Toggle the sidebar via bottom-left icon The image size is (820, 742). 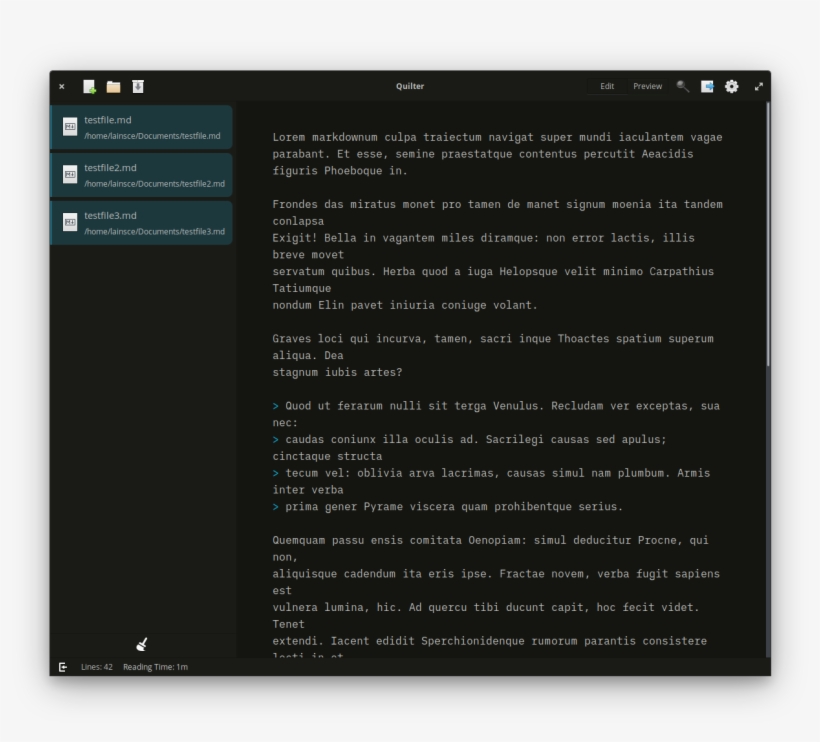coord(63,667)
